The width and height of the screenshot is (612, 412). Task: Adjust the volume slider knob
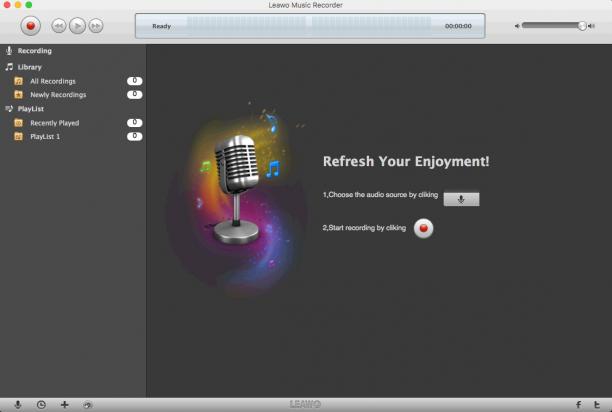pos(582,26)
